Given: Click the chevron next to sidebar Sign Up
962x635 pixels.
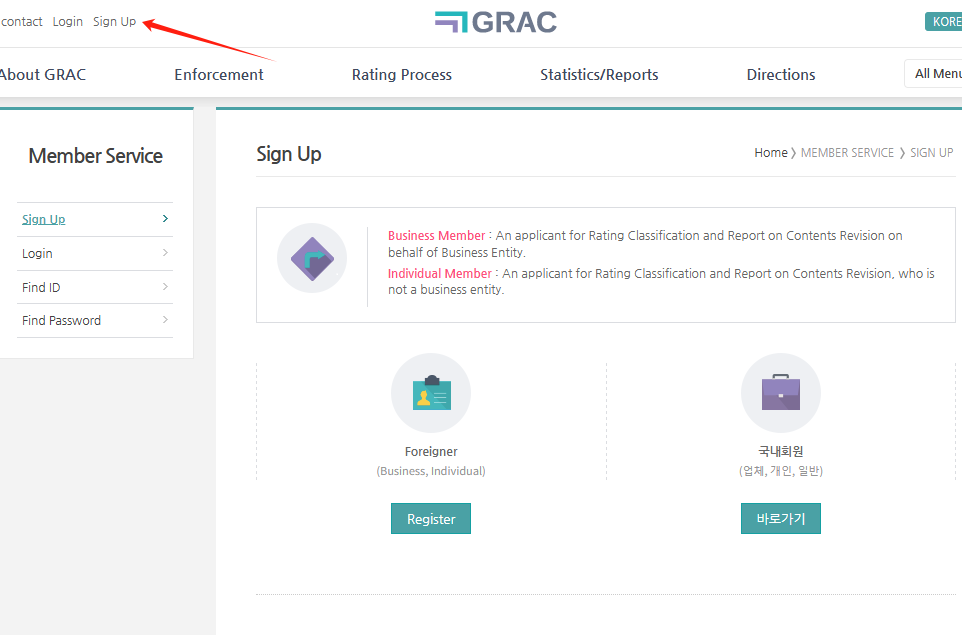Looking at the screenshot, I should coord(165,218).
